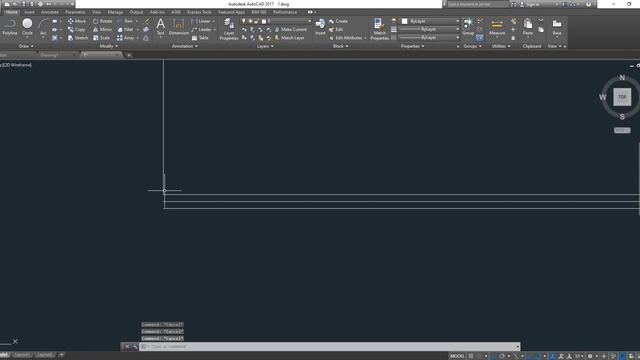Choose the Leader annotation tool
The height and width of the screenshot is (360, 640).
pyautogui.click(x=202, y=29)
